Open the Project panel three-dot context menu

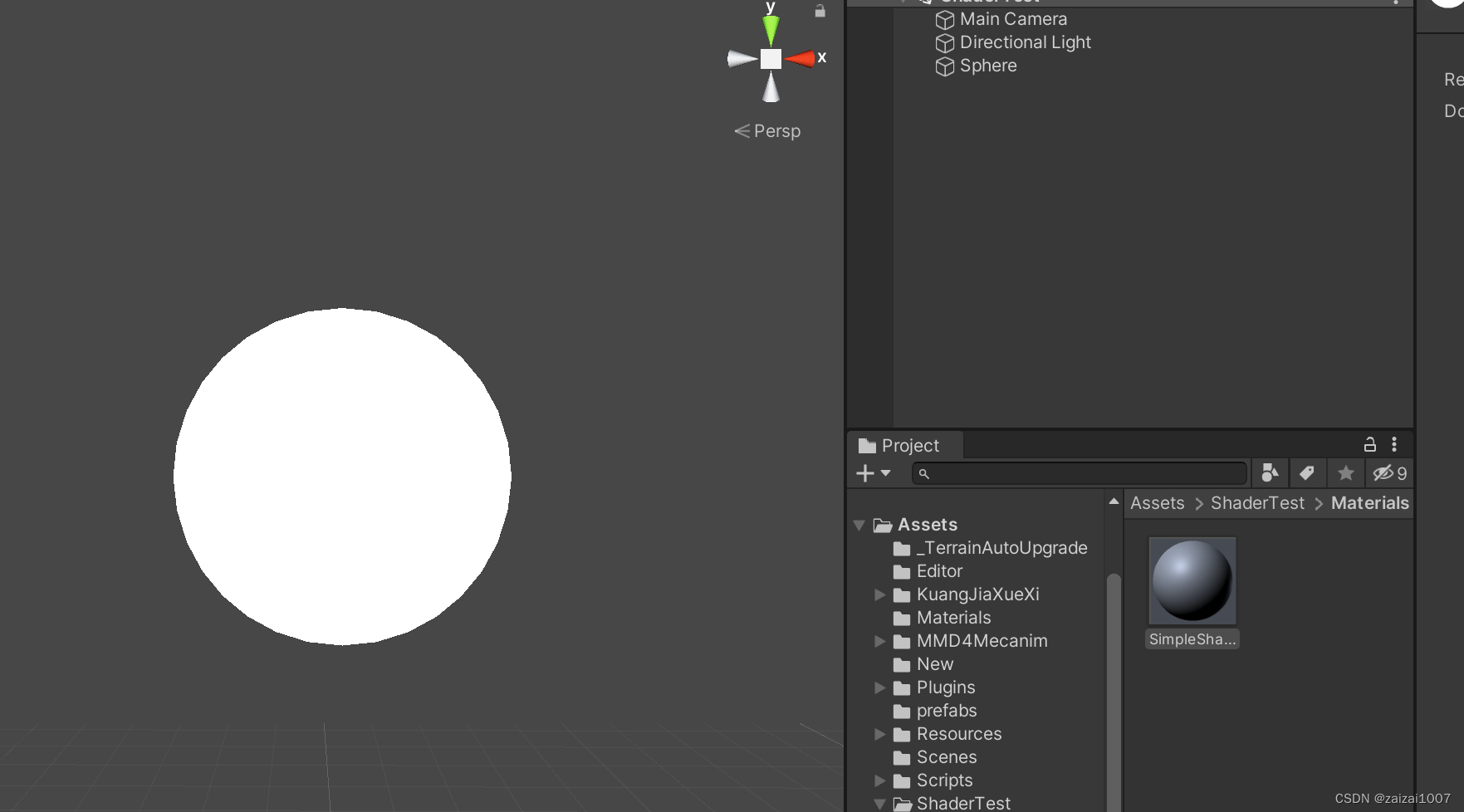pyautogui.click(x=1394, y=444)
